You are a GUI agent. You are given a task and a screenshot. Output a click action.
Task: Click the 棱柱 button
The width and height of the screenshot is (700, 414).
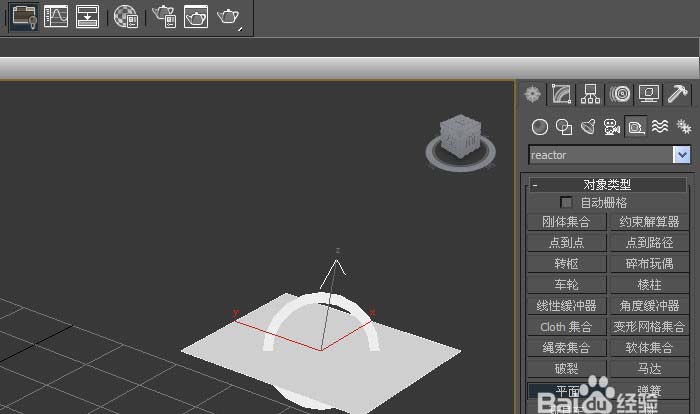[x=650, y=285]
